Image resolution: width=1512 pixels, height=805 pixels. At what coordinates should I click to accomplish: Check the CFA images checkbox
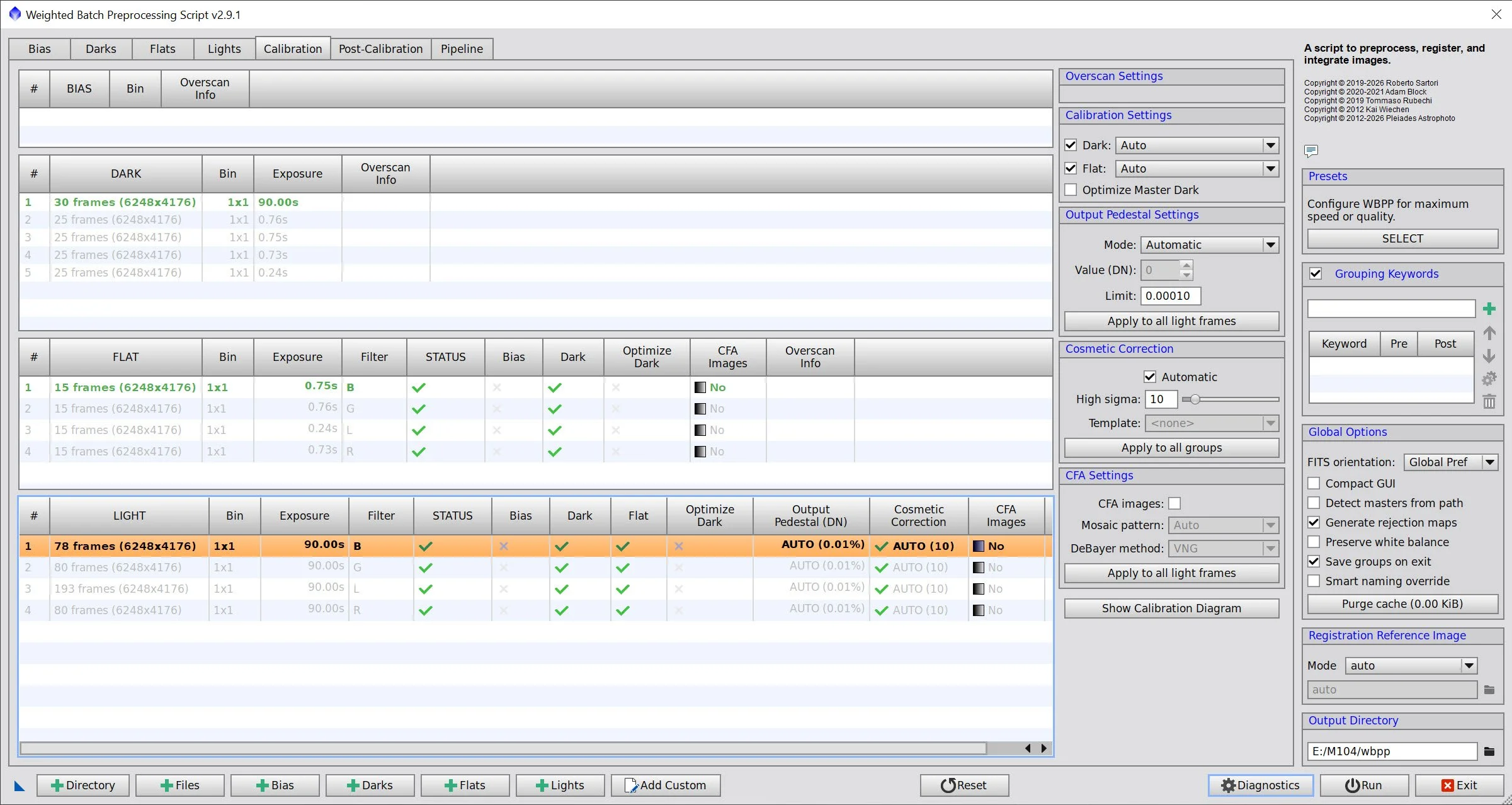coord(1174,503)
